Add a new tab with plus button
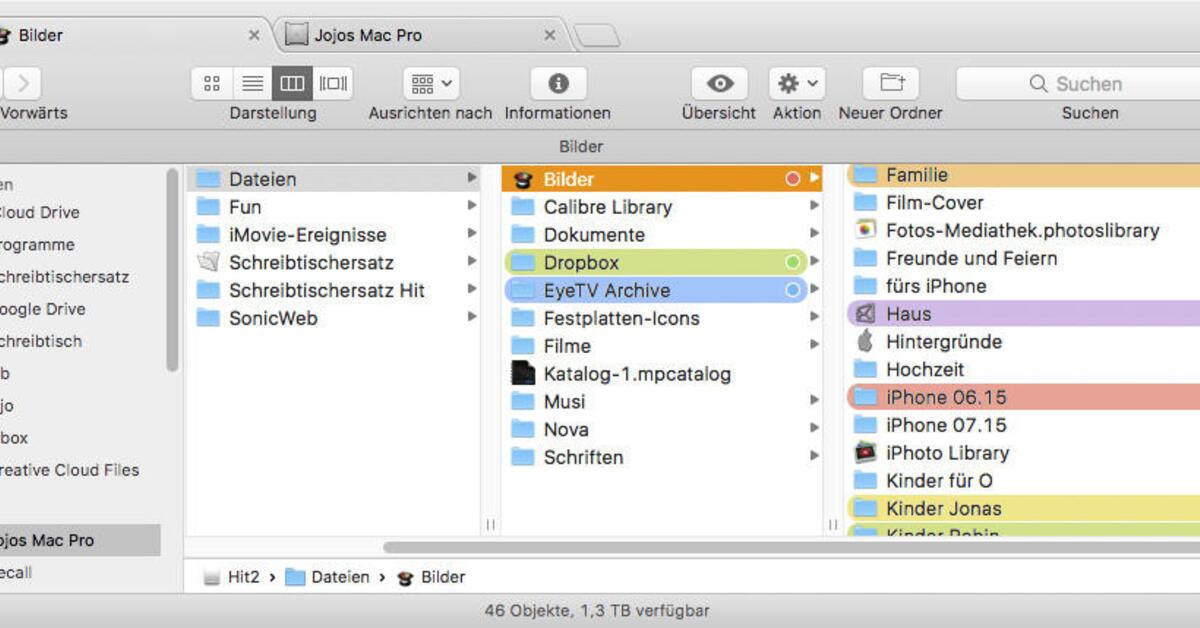The width and height of the screenshot is (1200, 628). (x=598, y=37)
